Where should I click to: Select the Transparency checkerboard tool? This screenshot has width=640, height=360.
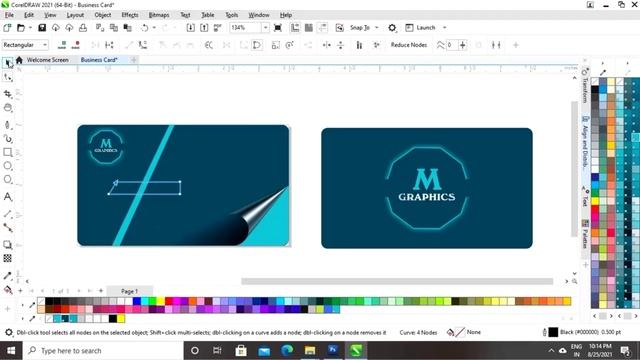[8, 258]
